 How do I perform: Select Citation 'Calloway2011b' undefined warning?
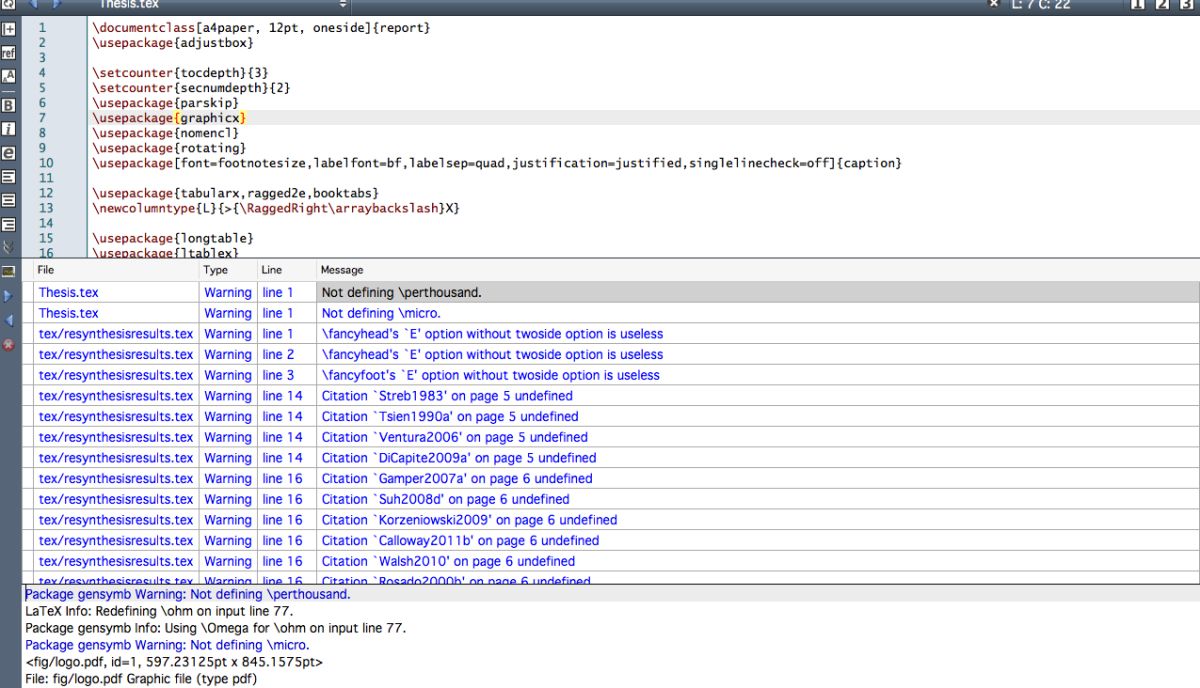[758, 541]
